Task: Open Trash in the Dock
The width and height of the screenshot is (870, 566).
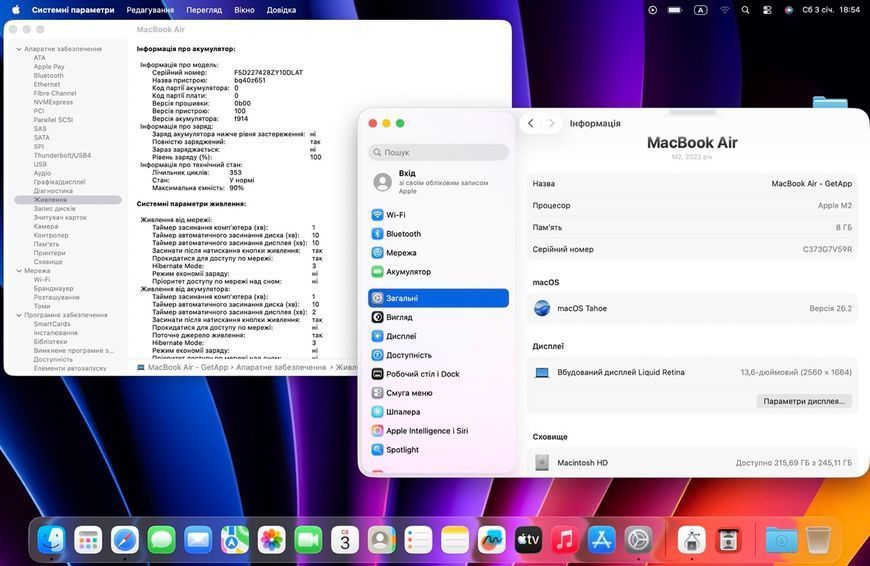Action: (818, 539)
